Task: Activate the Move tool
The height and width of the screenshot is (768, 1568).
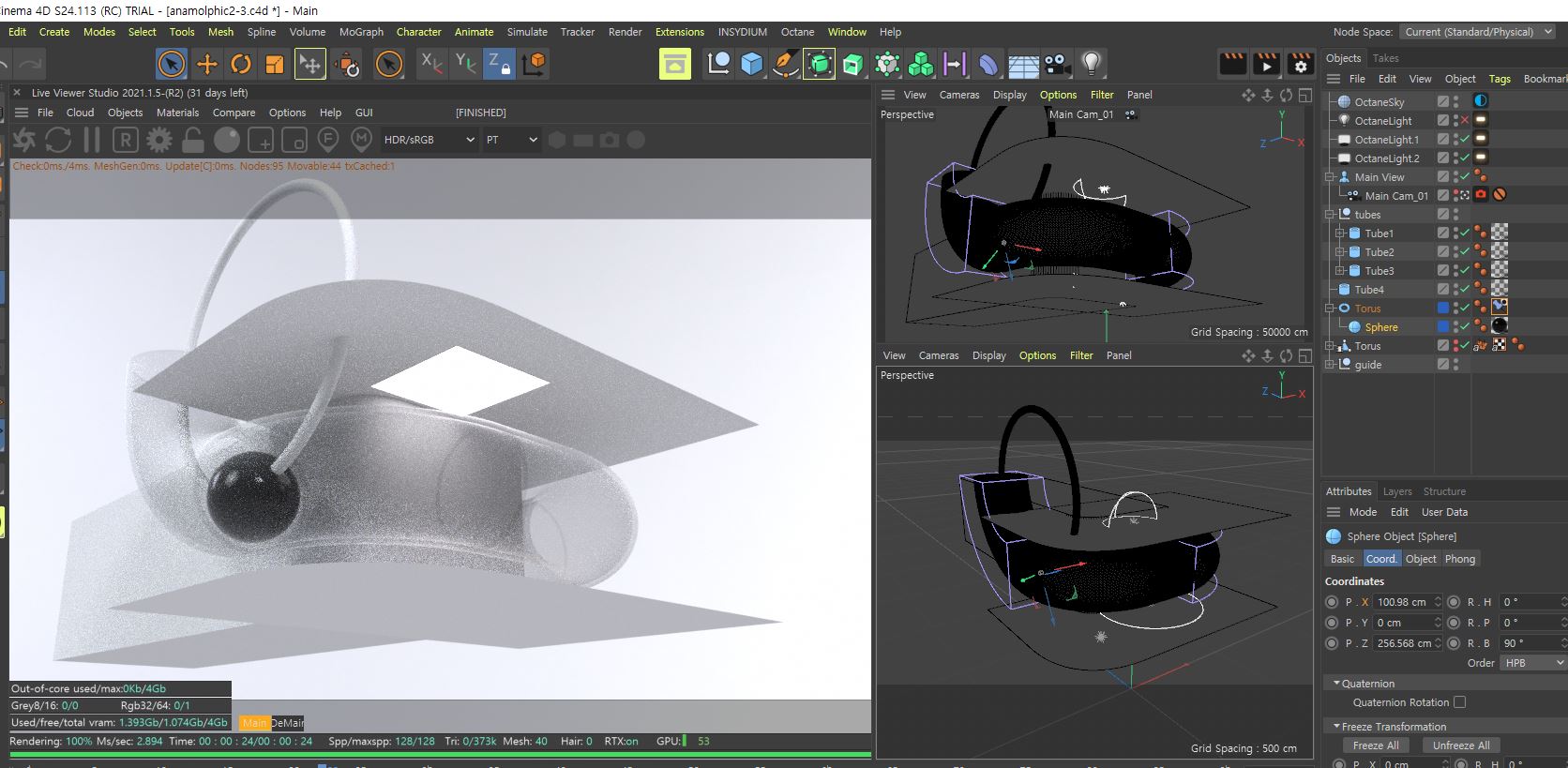Action: [206, 64]
